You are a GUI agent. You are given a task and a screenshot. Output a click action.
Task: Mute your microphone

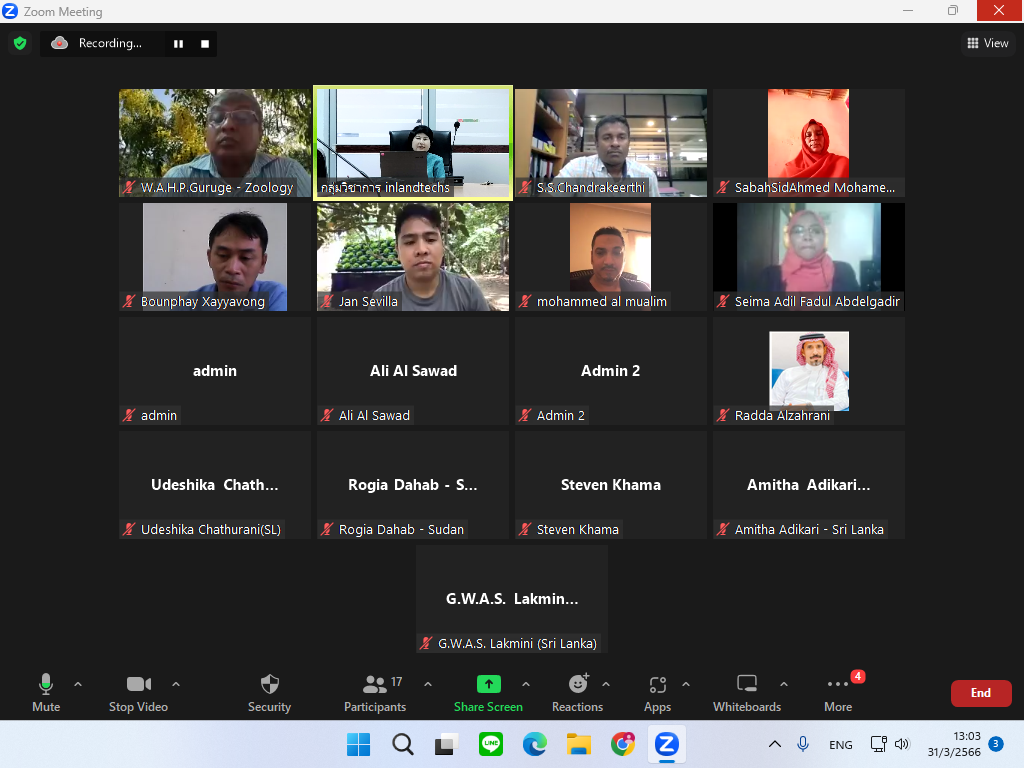[46, 693]
